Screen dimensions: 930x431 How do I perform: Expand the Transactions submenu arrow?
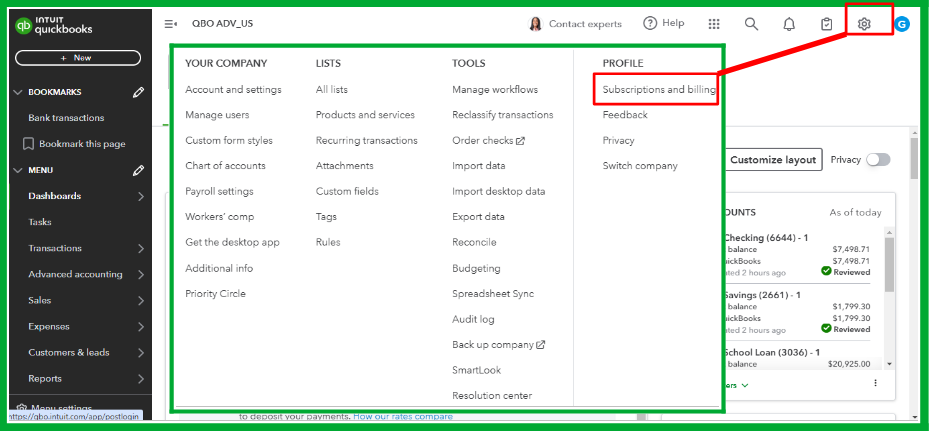pos(140,248)
